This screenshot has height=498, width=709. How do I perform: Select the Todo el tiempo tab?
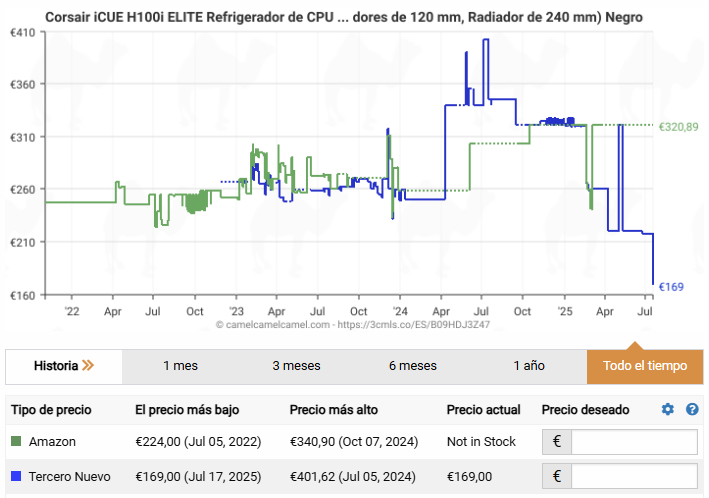click(x=645, y=366)
